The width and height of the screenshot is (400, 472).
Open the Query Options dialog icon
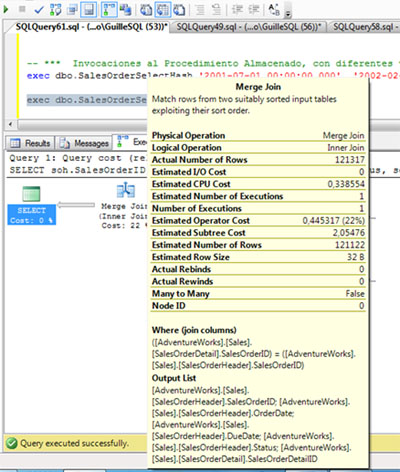coord(72,10)
